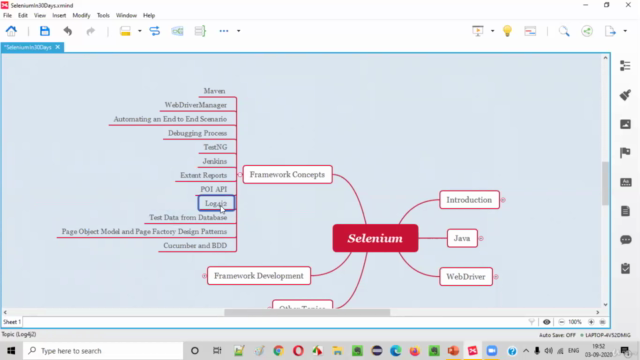Share the mind map

(587, 31)
